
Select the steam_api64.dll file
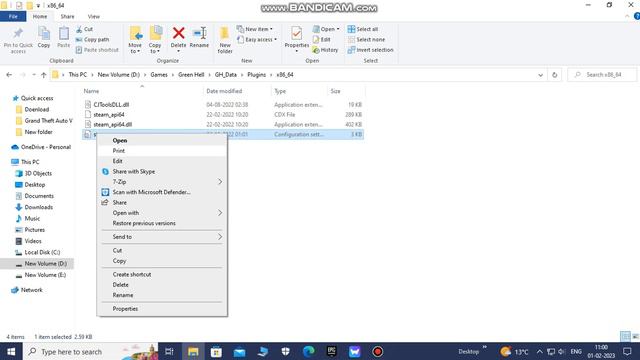tap(112, 124)
